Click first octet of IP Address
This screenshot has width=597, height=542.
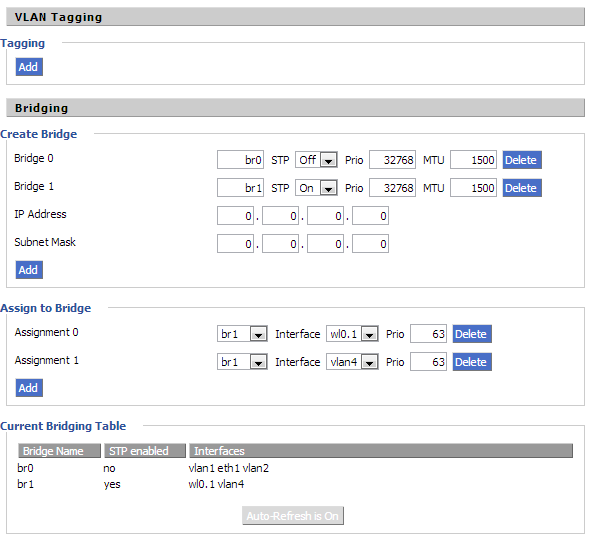coord(235,216)
